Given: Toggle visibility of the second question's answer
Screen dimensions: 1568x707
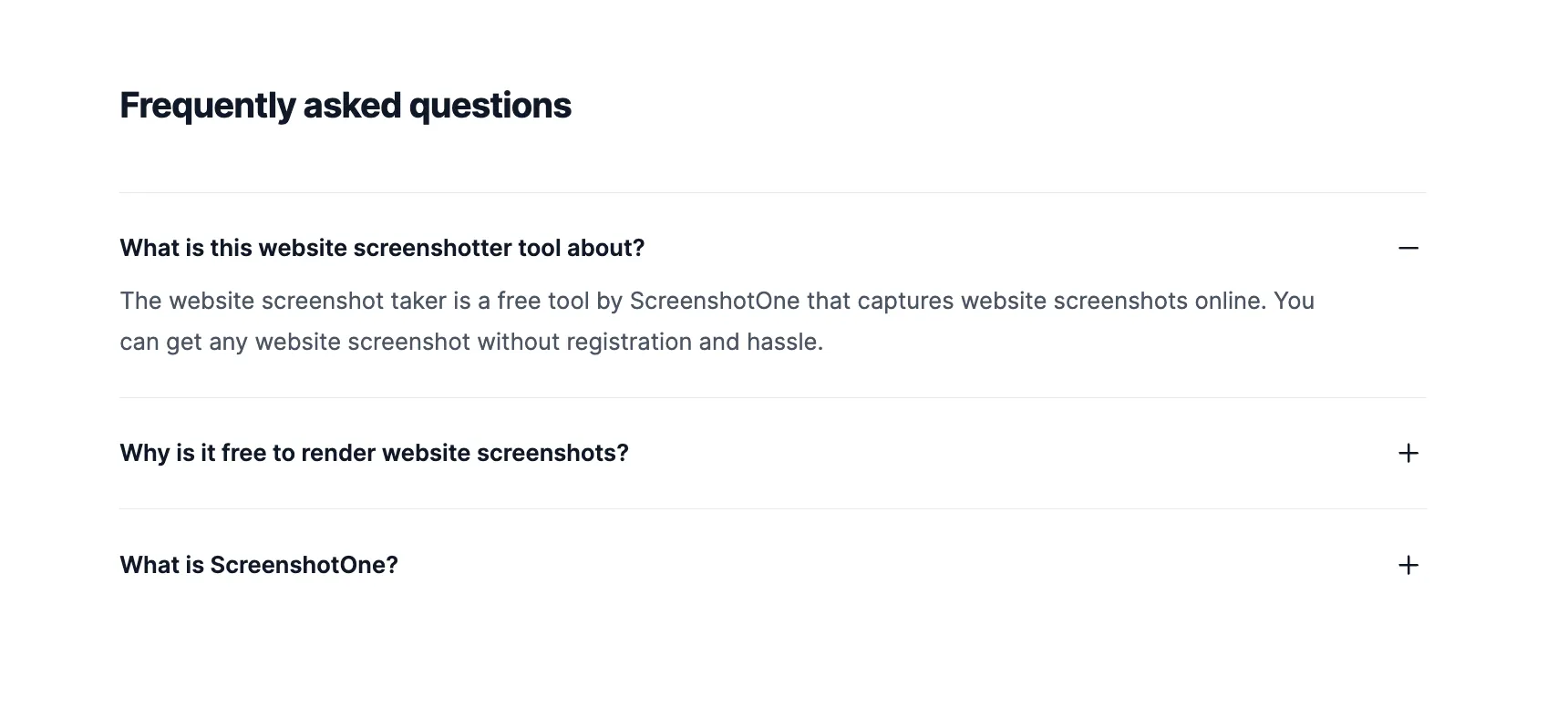Looking at the screenshot, I should pyautogui.click(x=1408, y=453).
